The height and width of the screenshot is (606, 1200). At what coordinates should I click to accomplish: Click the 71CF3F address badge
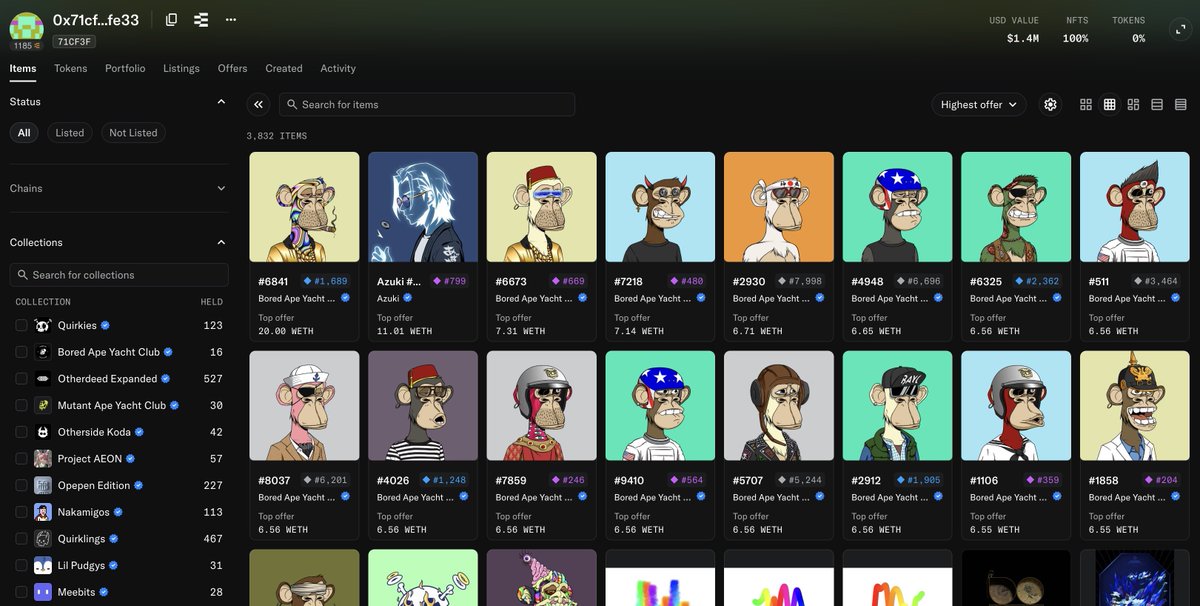[x=74, y=42]
